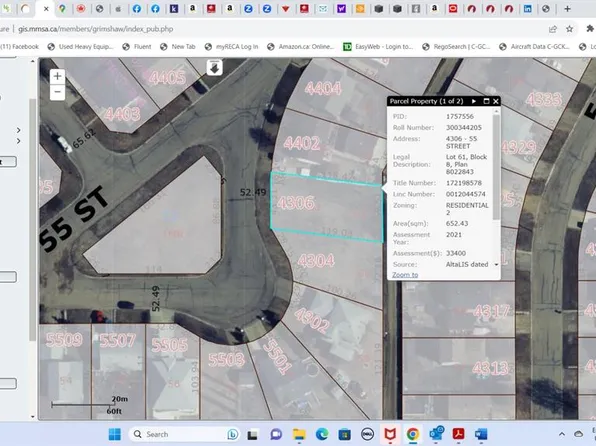Open the 'EasyWeb - Login to...' bookmark

[x=378, y=47]
